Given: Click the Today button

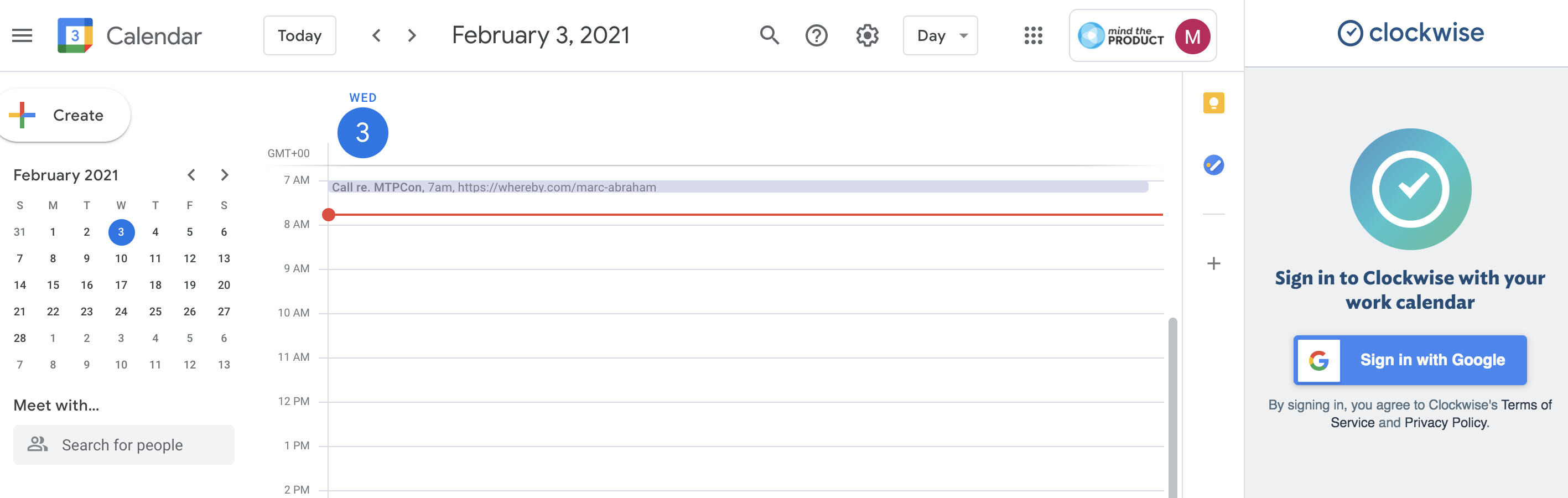Looking at the screenshot, I should [x=299, y=36].
